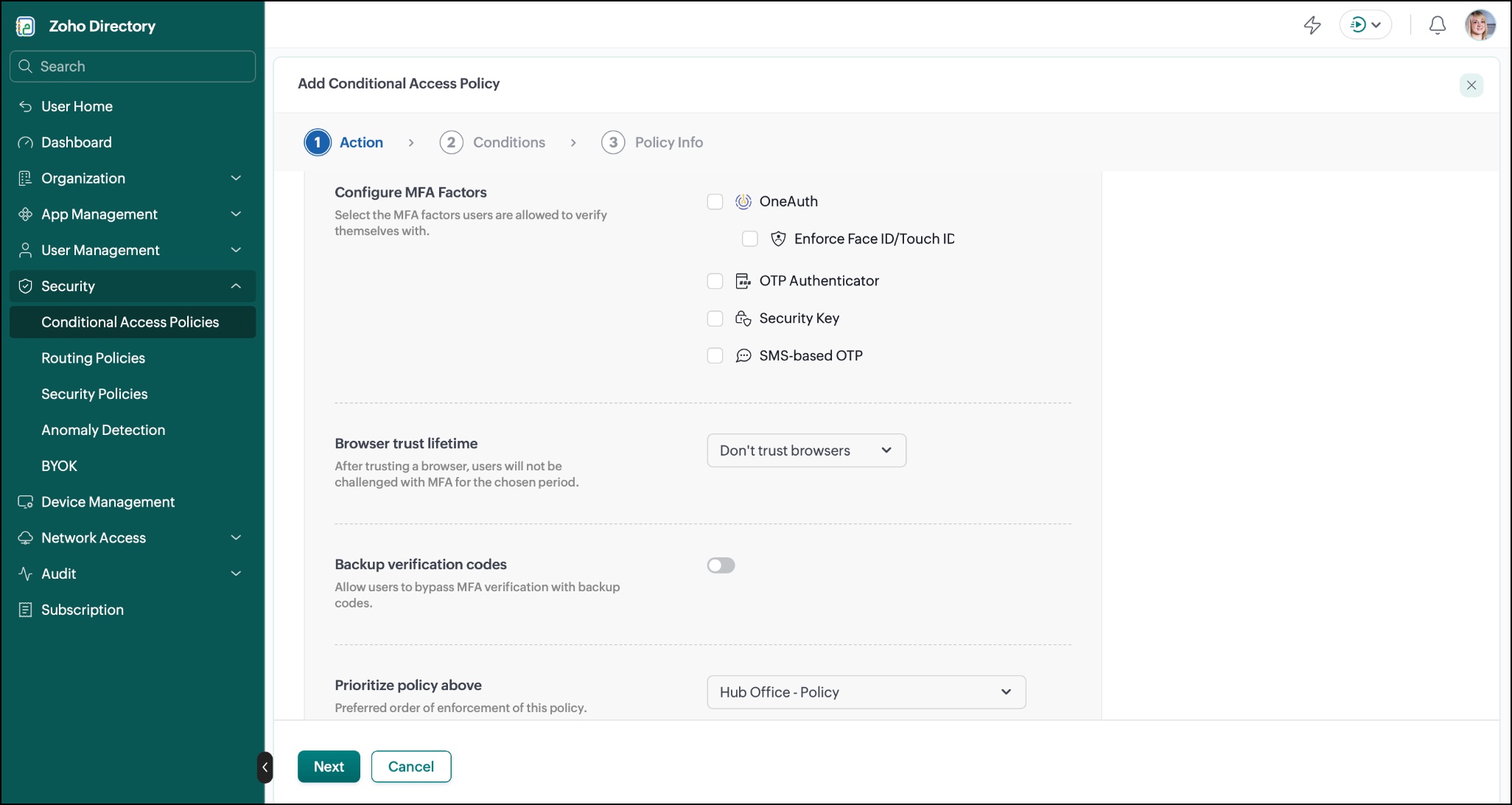Tick the SMS-based OTP checkbox
Image resolution: width=1512 pixels, height=805 pixels.
715,355
